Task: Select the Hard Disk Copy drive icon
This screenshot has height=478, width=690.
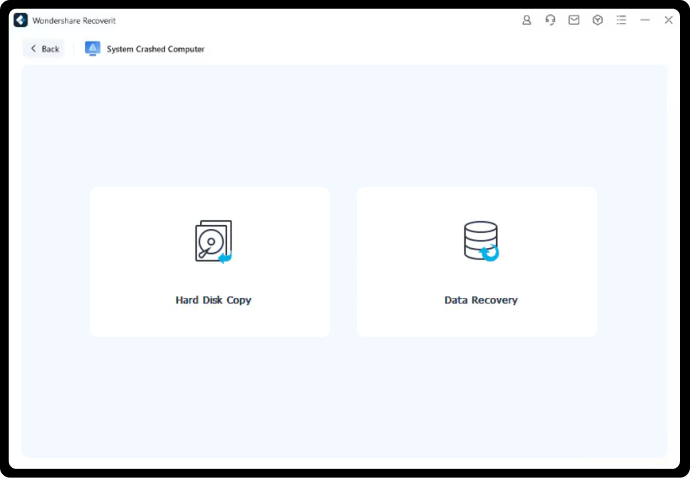Action: tap(213, 242)
